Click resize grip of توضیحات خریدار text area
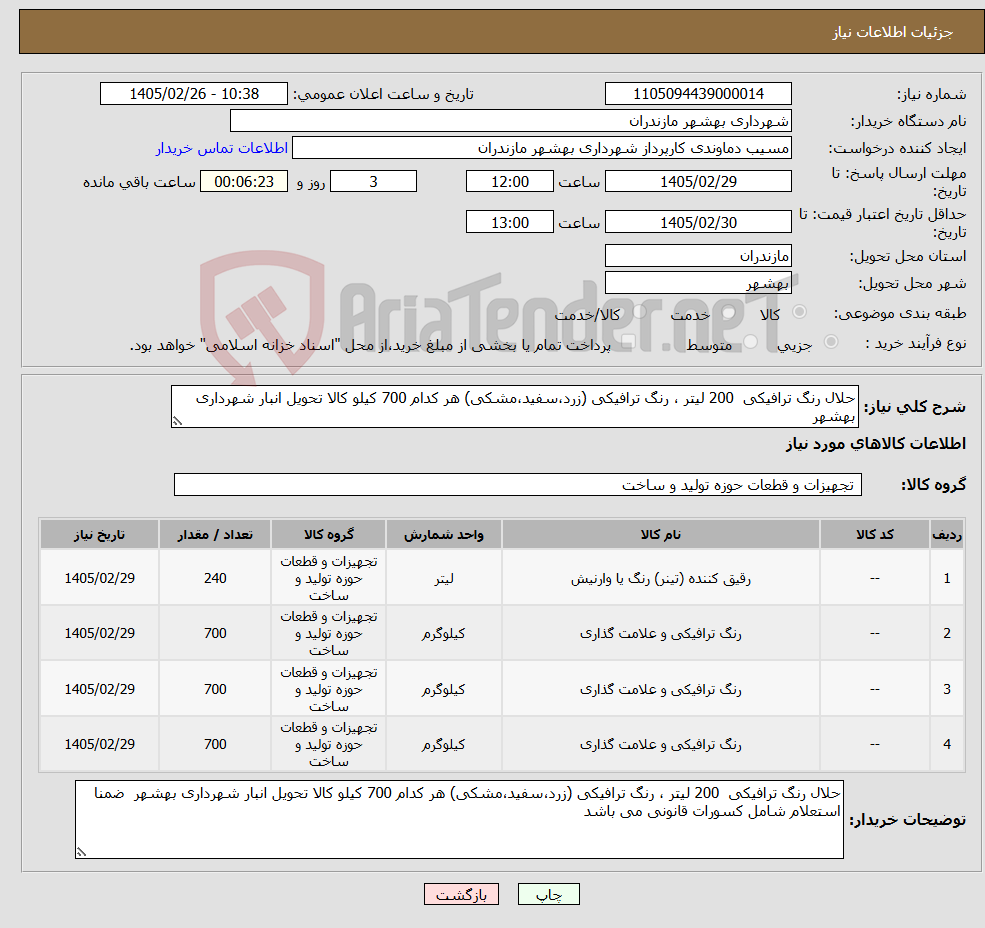985x928 pixels. coord(81,853)
